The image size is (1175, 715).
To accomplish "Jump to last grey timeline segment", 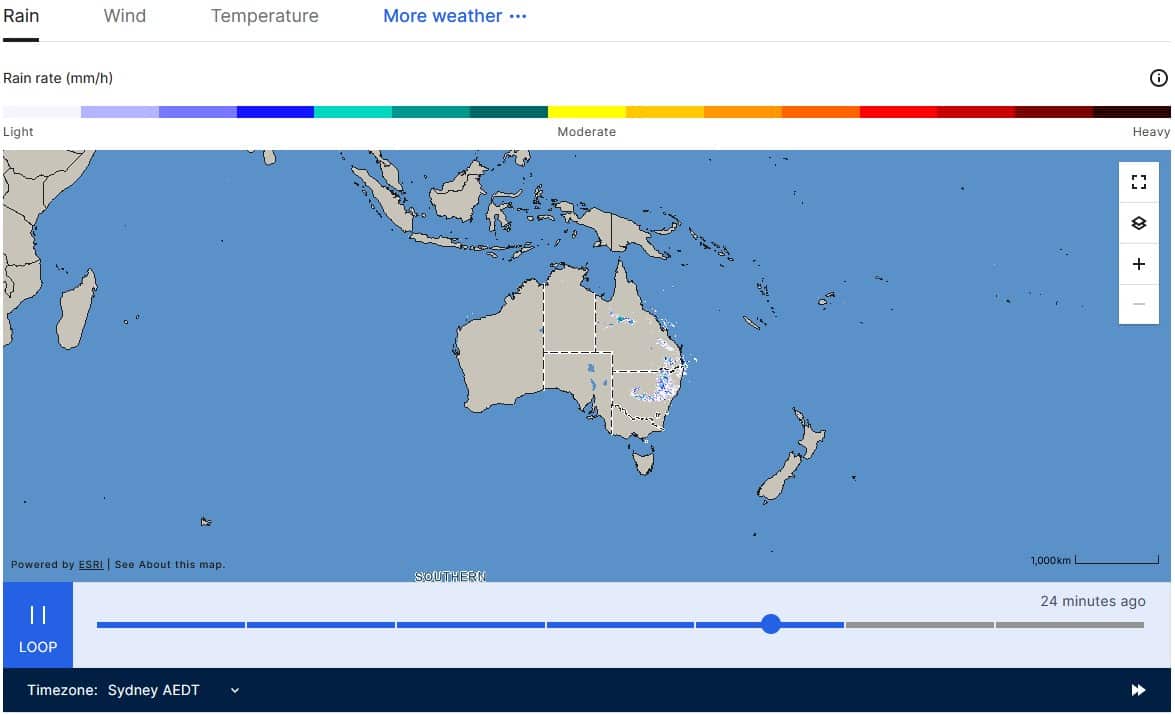I will (1069, 625).
